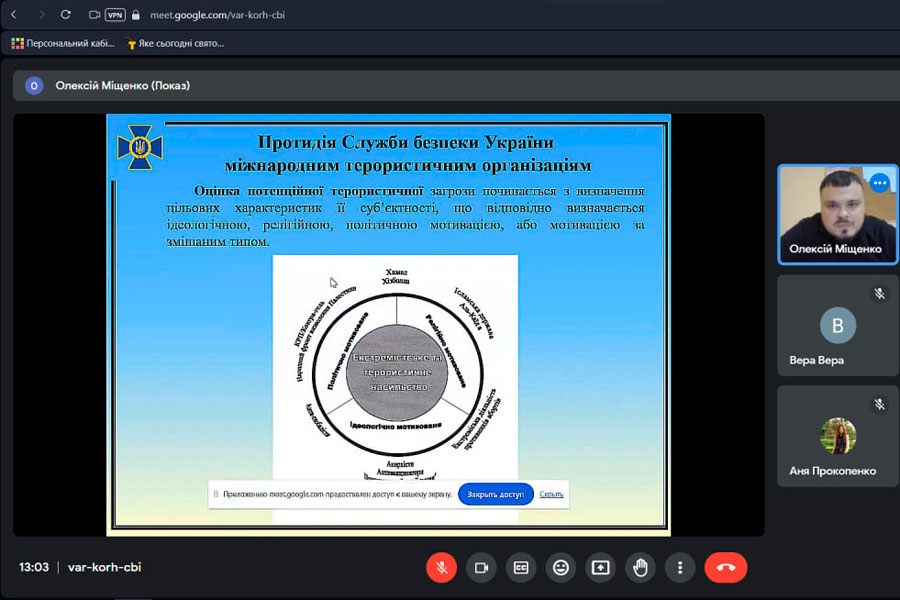Image resolution: width=900 pixels, height=600 pixels.
Task: Click the padlock site info icon
Action: coord(135,15)
